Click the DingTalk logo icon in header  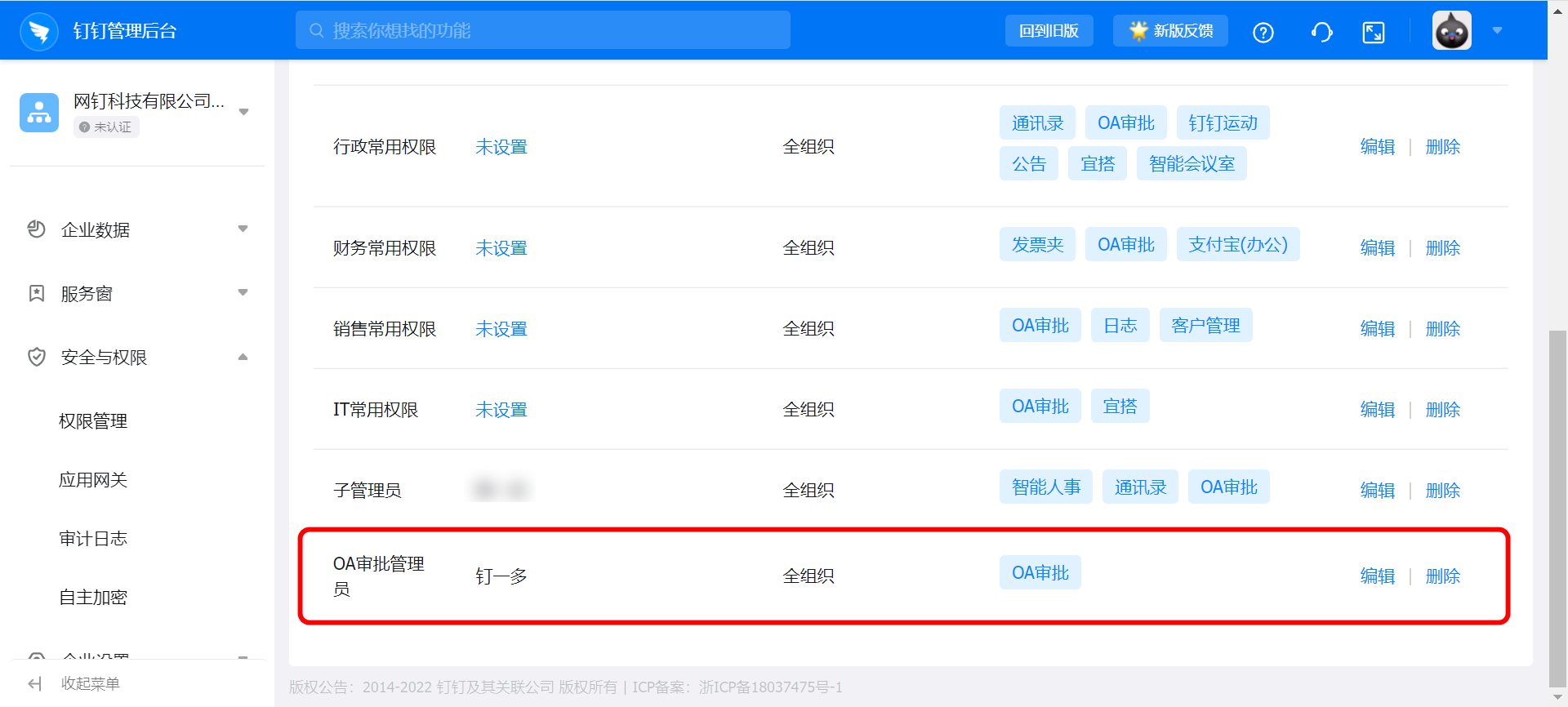click(38, 31)
